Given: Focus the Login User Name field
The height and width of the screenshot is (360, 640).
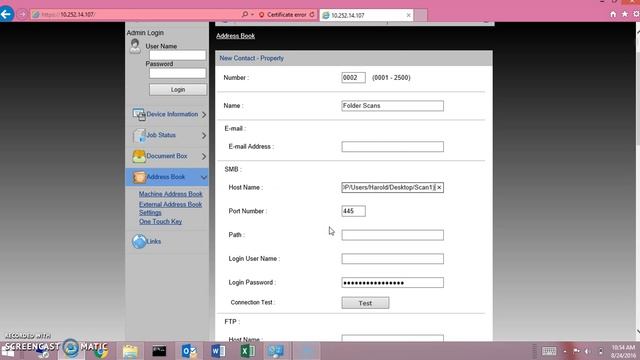Looking at the screenshot, I should (393, 259).
